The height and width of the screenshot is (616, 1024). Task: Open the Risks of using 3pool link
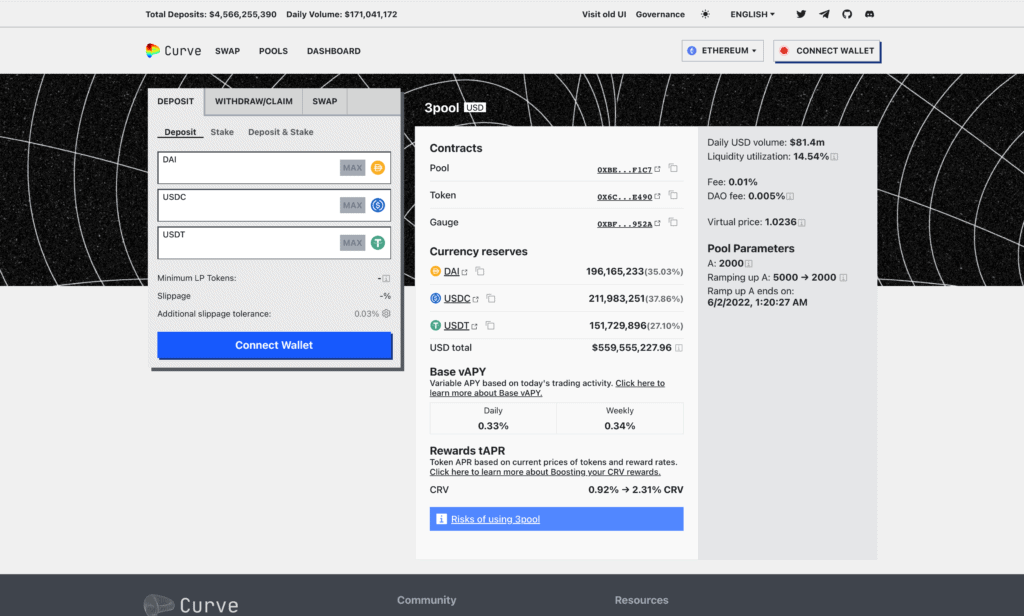pos(495,519)
